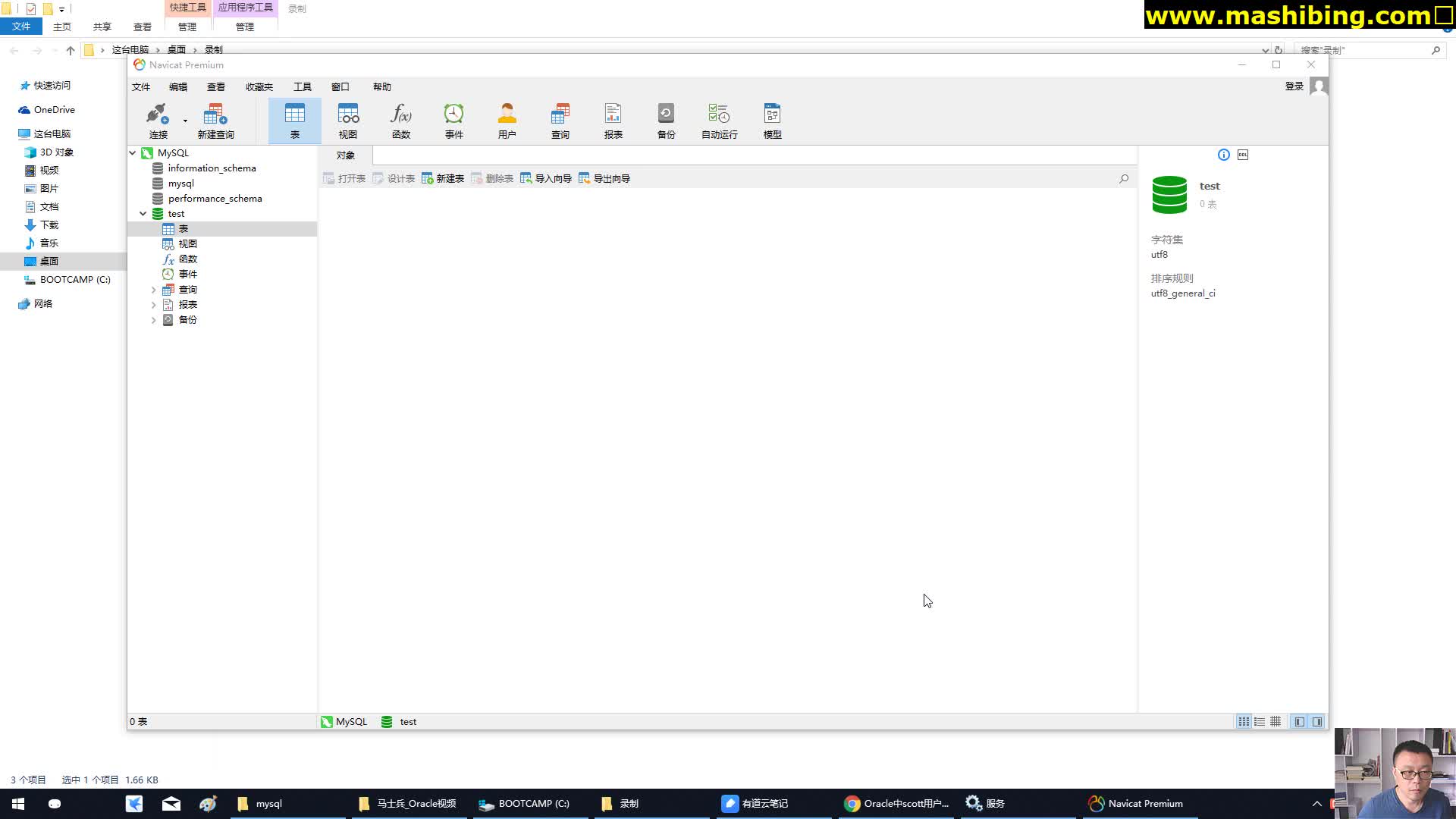Click Design Table (设计表) button
1456x819 pixels.
pyautogui.click(x=394, y=179)
